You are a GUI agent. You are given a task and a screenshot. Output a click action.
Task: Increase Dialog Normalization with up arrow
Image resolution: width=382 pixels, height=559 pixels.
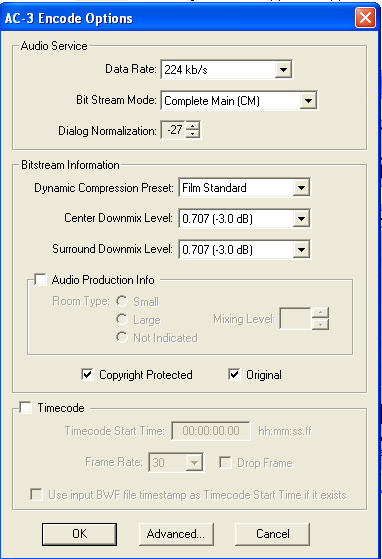pos(193,126)
